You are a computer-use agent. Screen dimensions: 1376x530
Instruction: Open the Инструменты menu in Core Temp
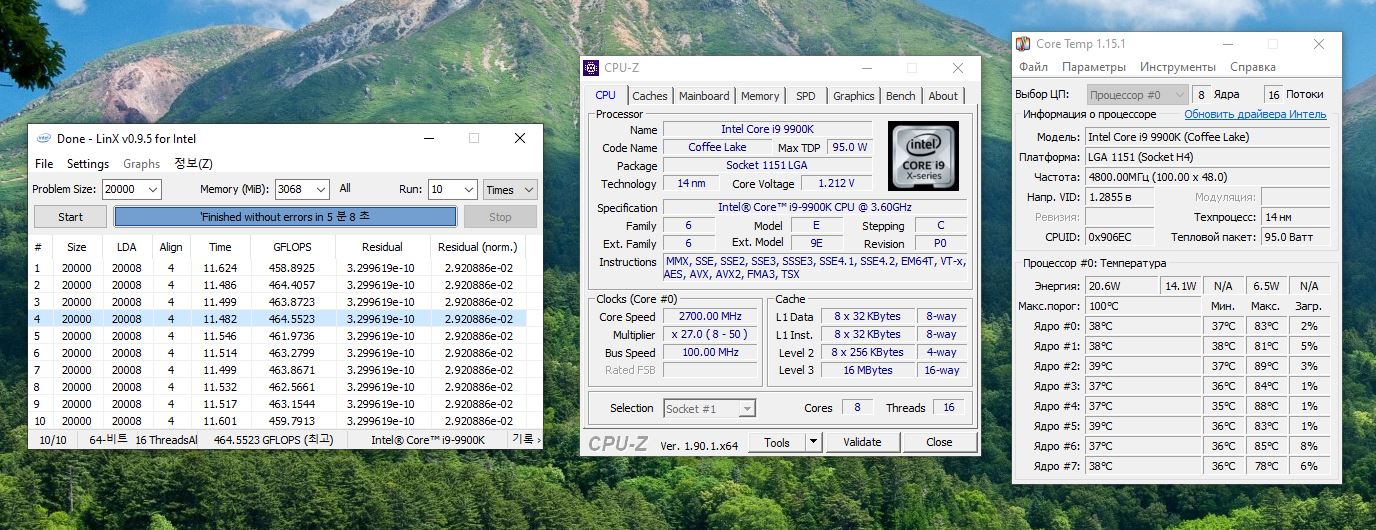click(1178, 67)
